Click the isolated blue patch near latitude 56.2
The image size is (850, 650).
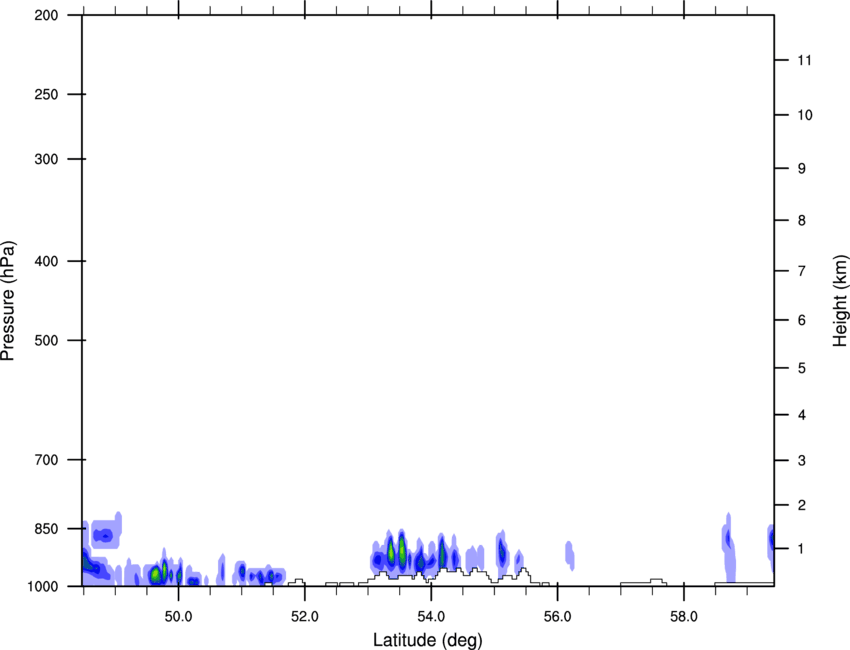click(569, 556)
